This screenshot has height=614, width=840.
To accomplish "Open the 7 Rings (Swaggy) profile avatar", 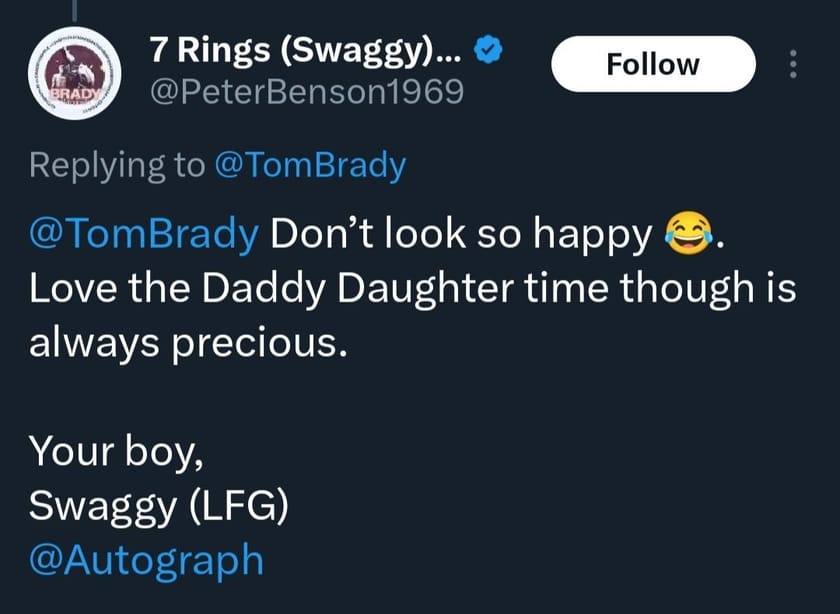I will point(70,76).
